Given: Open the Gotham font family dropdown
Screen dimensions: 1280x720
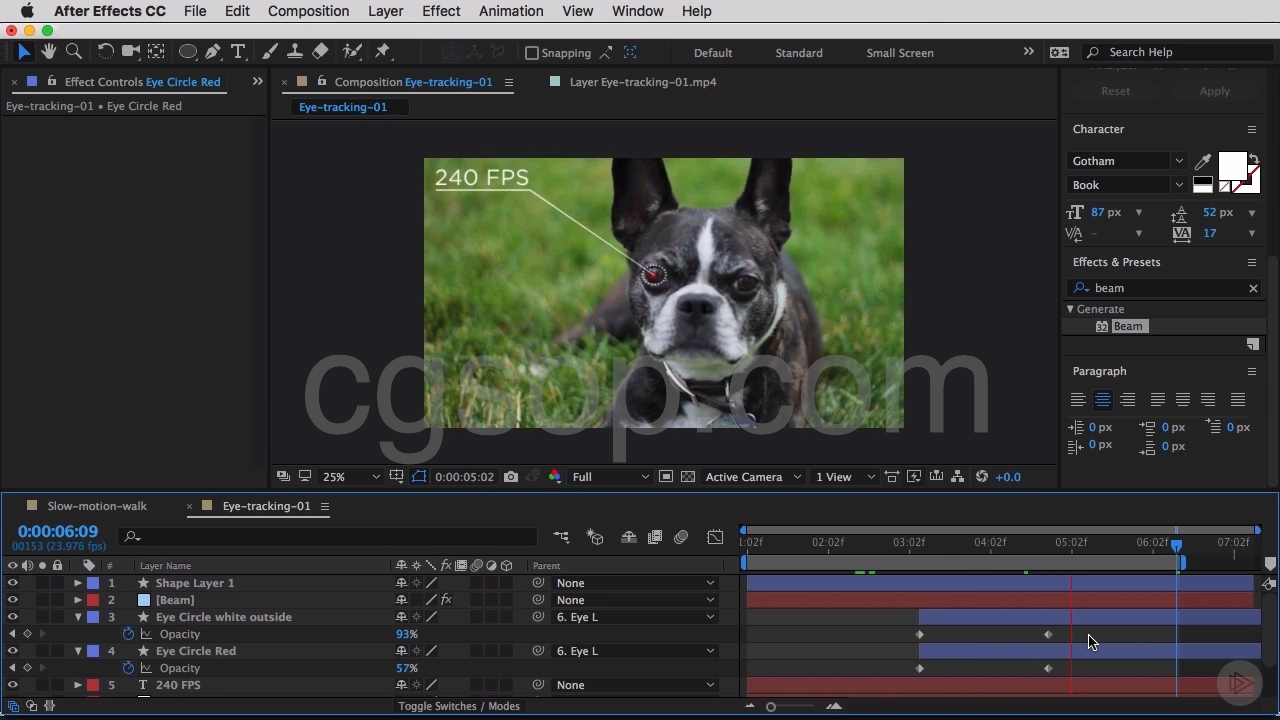Looking at the screenshot, I should tap(1127, 161).
